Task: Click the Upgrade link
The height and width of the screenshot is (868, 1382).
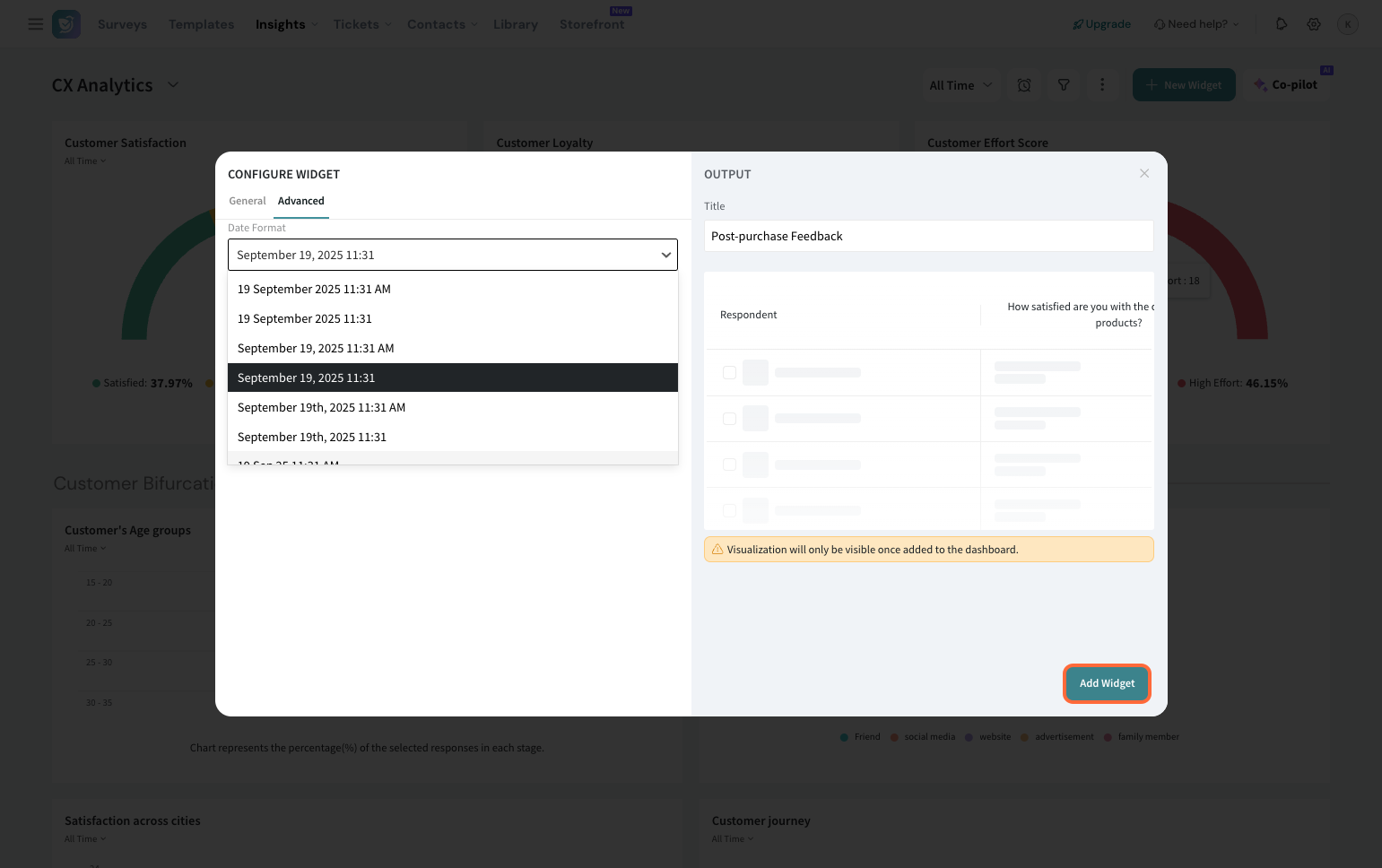Action: pyautogui.click(x=1101, y=24)
